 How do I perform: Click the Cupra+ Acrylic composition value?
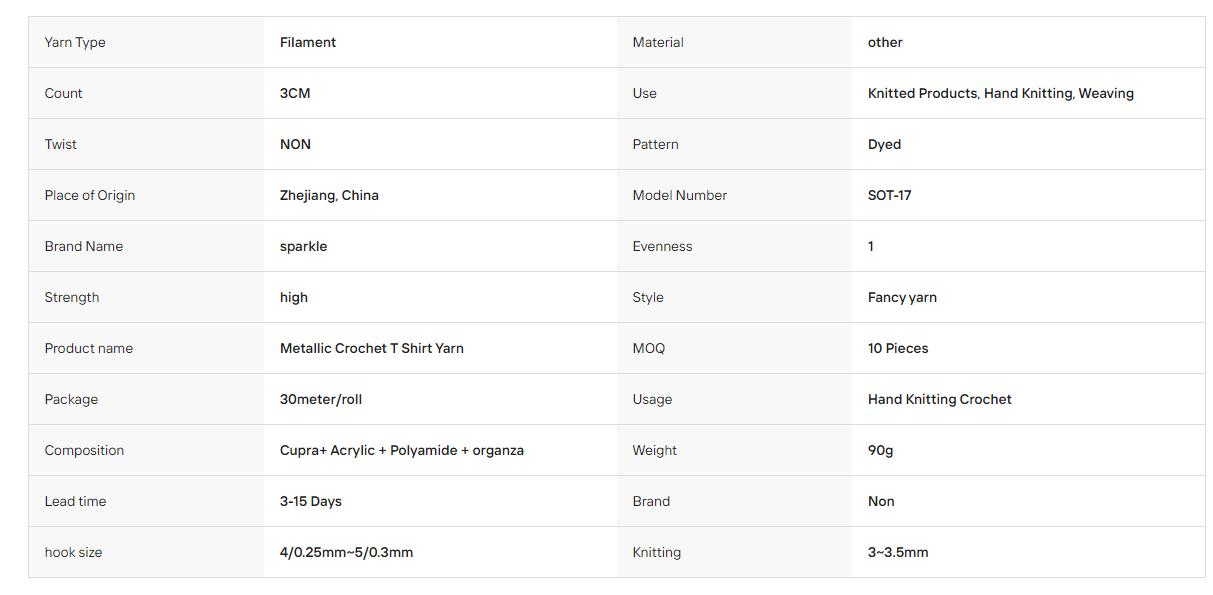402,450
